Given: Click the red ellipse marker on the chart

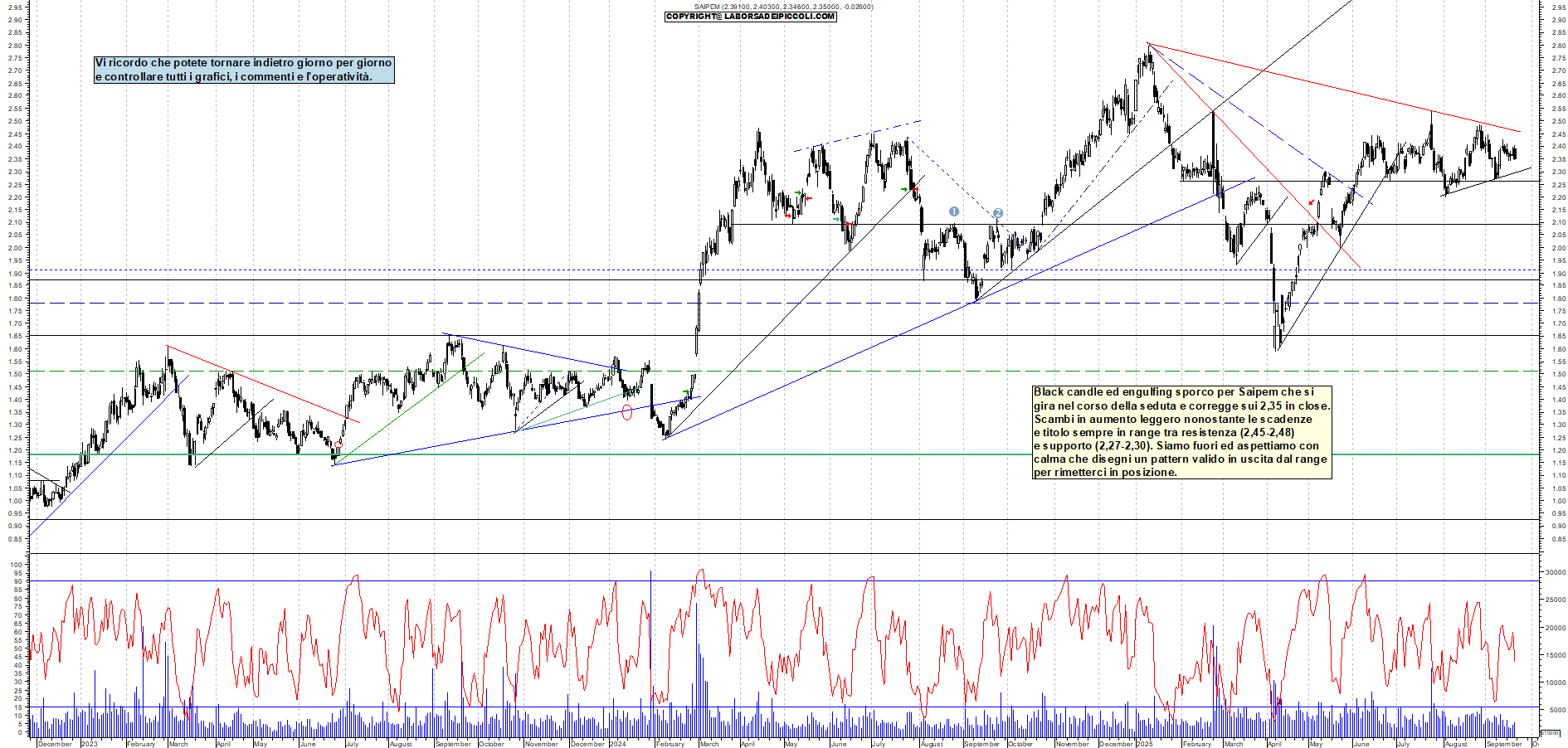Looking at the screenshot, I should tap(627, 412).
